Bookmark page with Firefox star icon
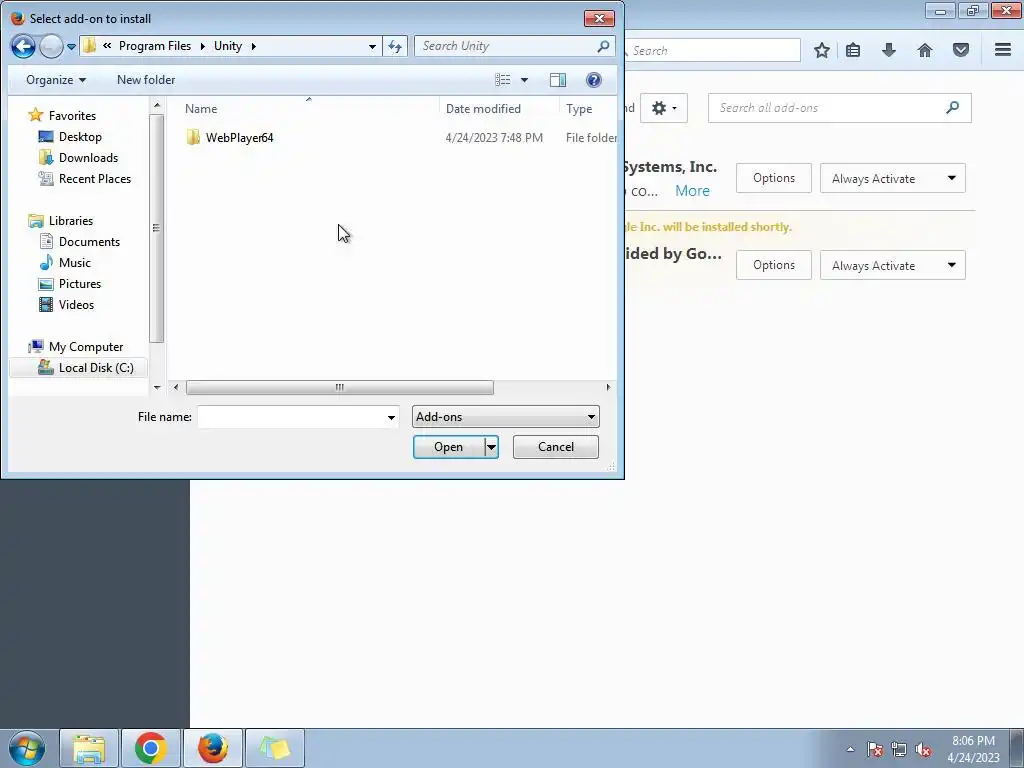 point(822,50)
